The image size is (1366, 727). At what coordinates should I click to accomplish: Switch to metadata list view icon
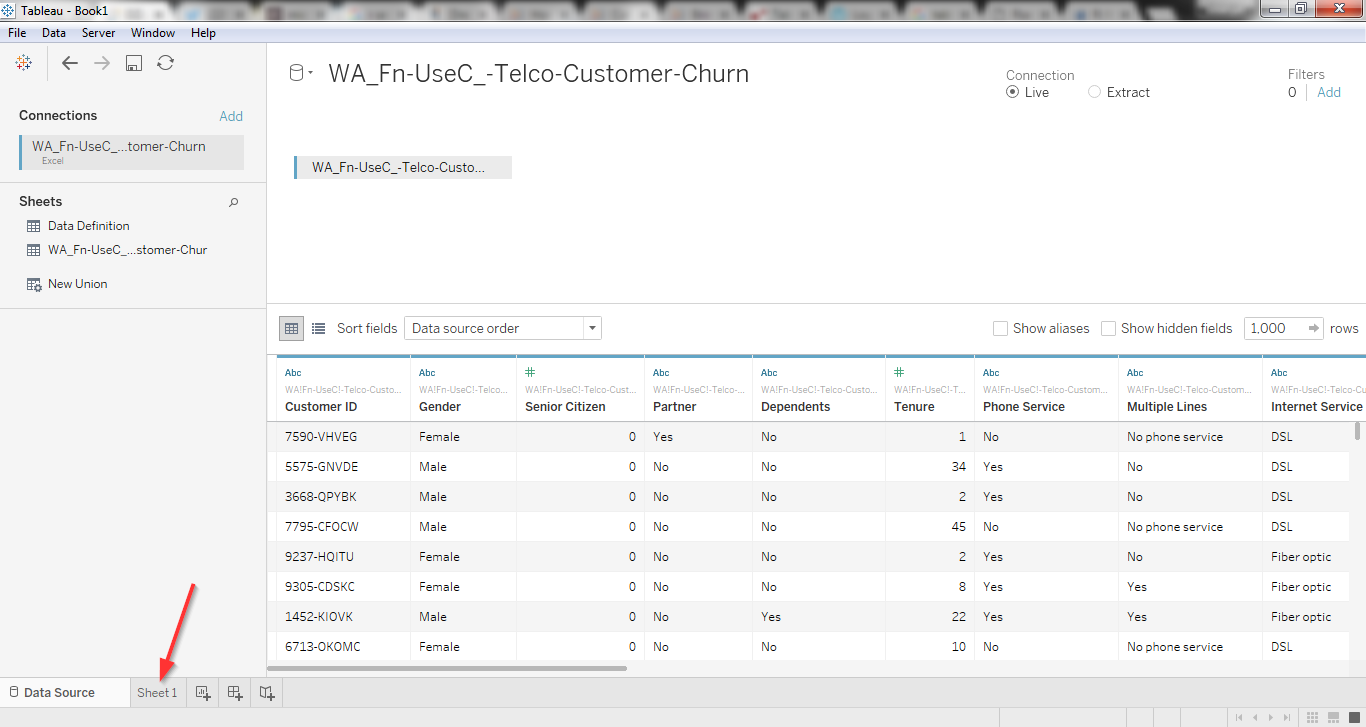tap(318, 328)
